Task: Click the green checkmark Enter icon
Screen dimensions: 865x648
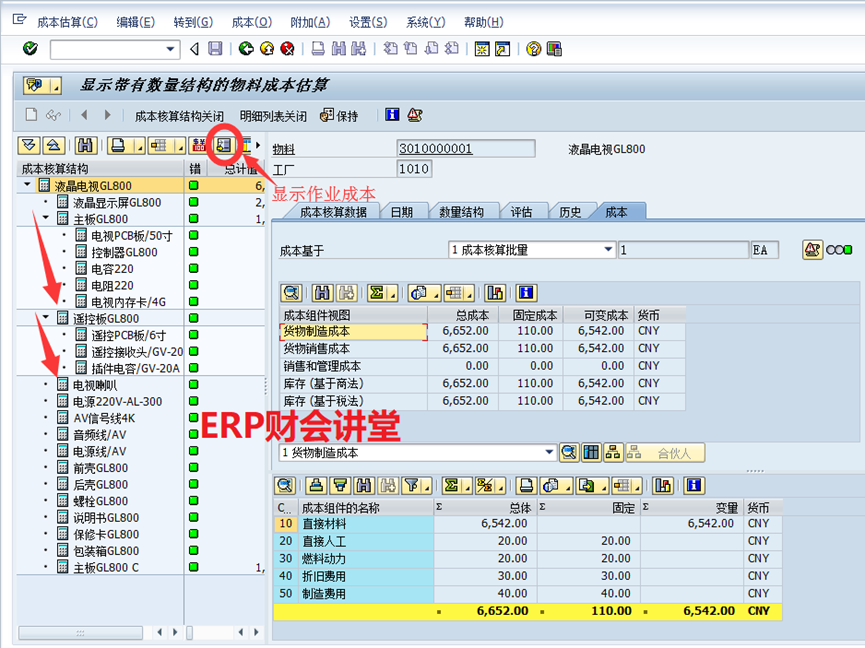Action: tap(30, 49)
